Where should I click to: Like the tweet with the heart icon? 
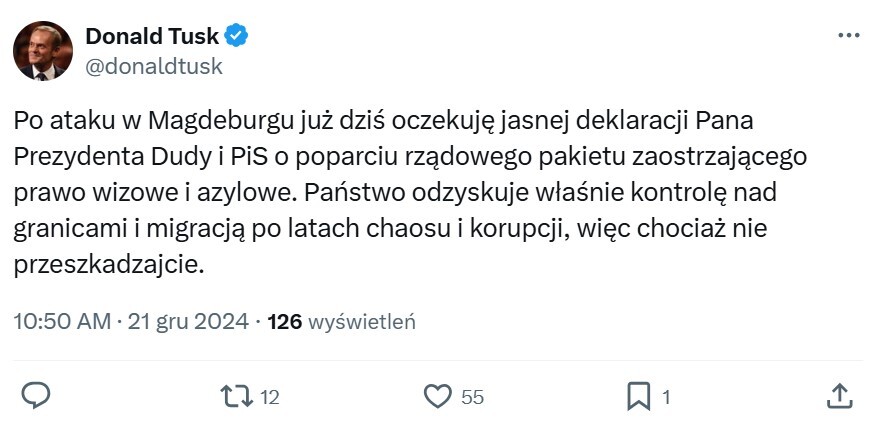[x=437, y=396]
